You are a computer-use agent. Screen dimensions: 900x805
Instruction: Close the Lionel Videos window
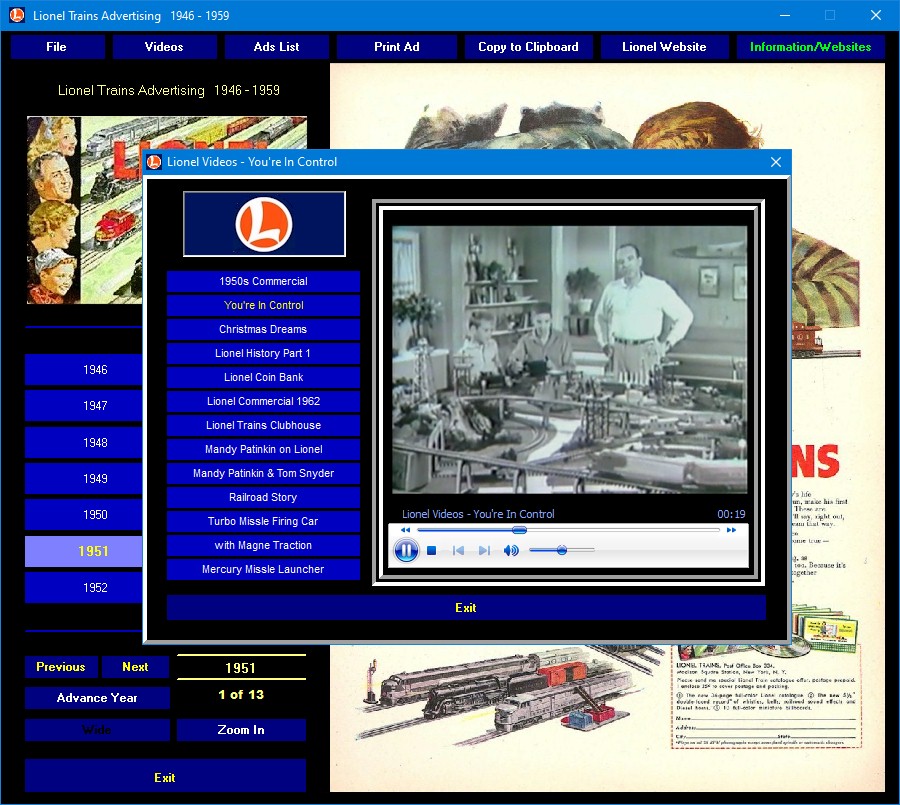click(776, 162)
